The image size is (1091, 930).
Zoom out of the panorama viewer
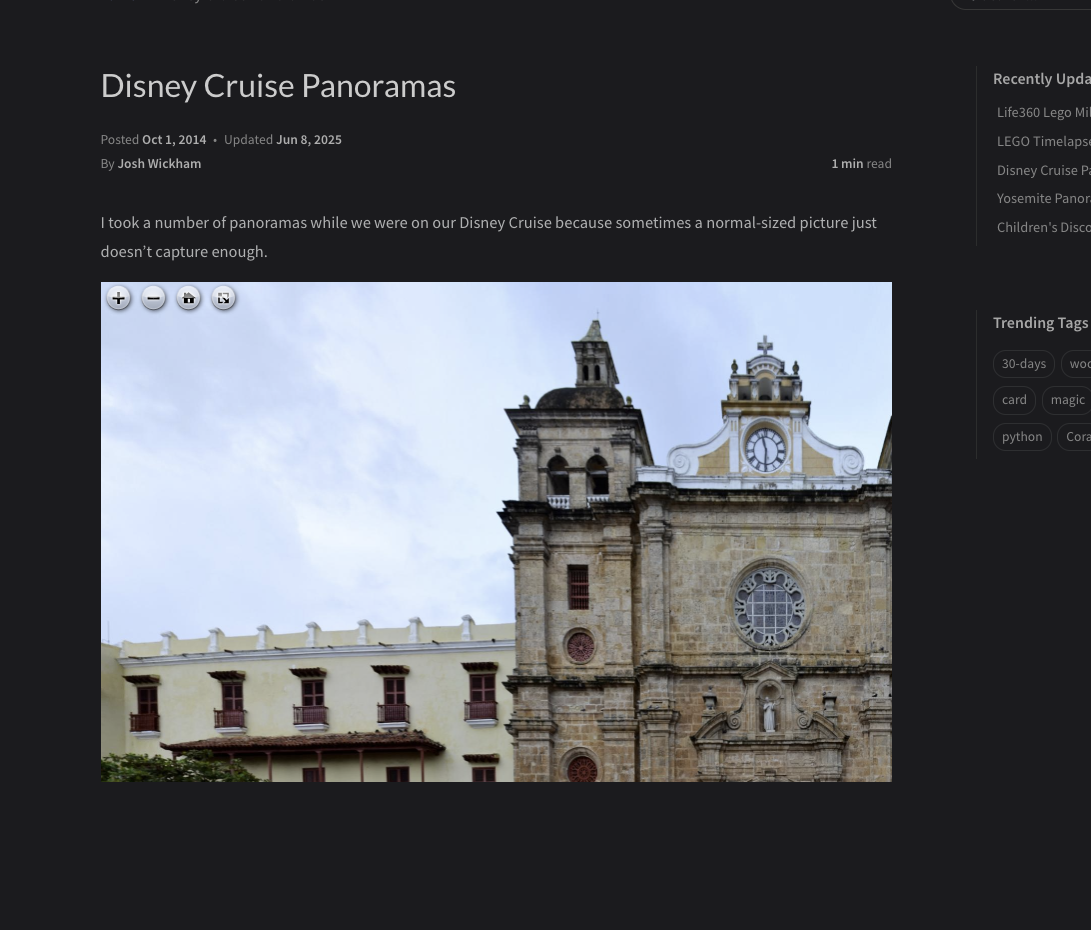click(x=154, y=298)
